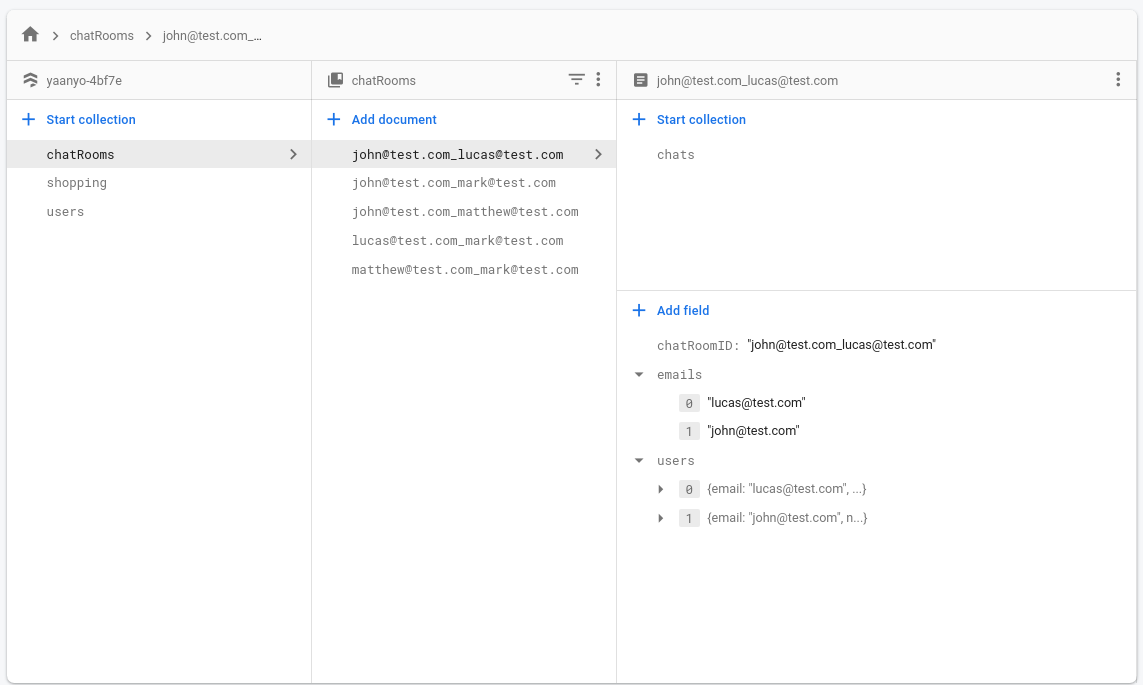Screen dimensions: 1143x685
Task: Click chevron arrow on john@test.com_lucas@test.com row
Action: (x=598, y=154)
